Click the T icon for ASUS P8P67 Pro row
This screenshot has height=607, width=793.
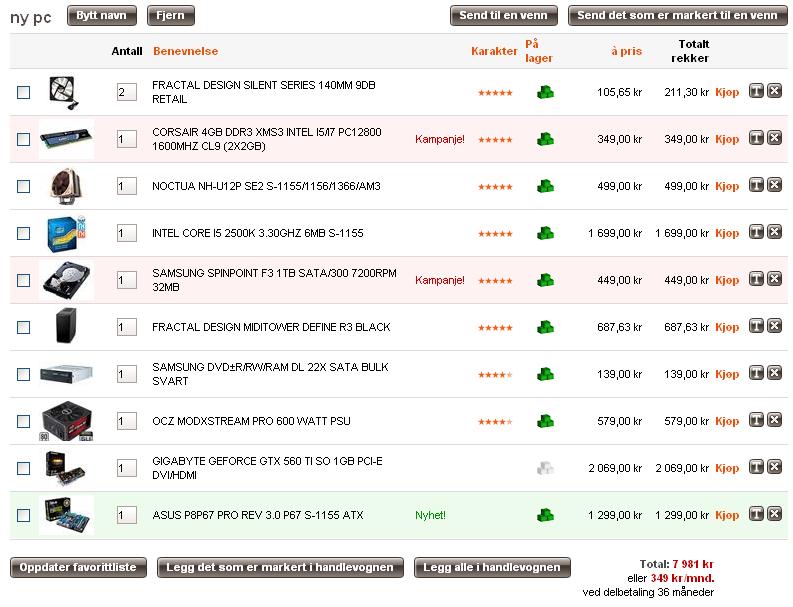tap(756, 514)
